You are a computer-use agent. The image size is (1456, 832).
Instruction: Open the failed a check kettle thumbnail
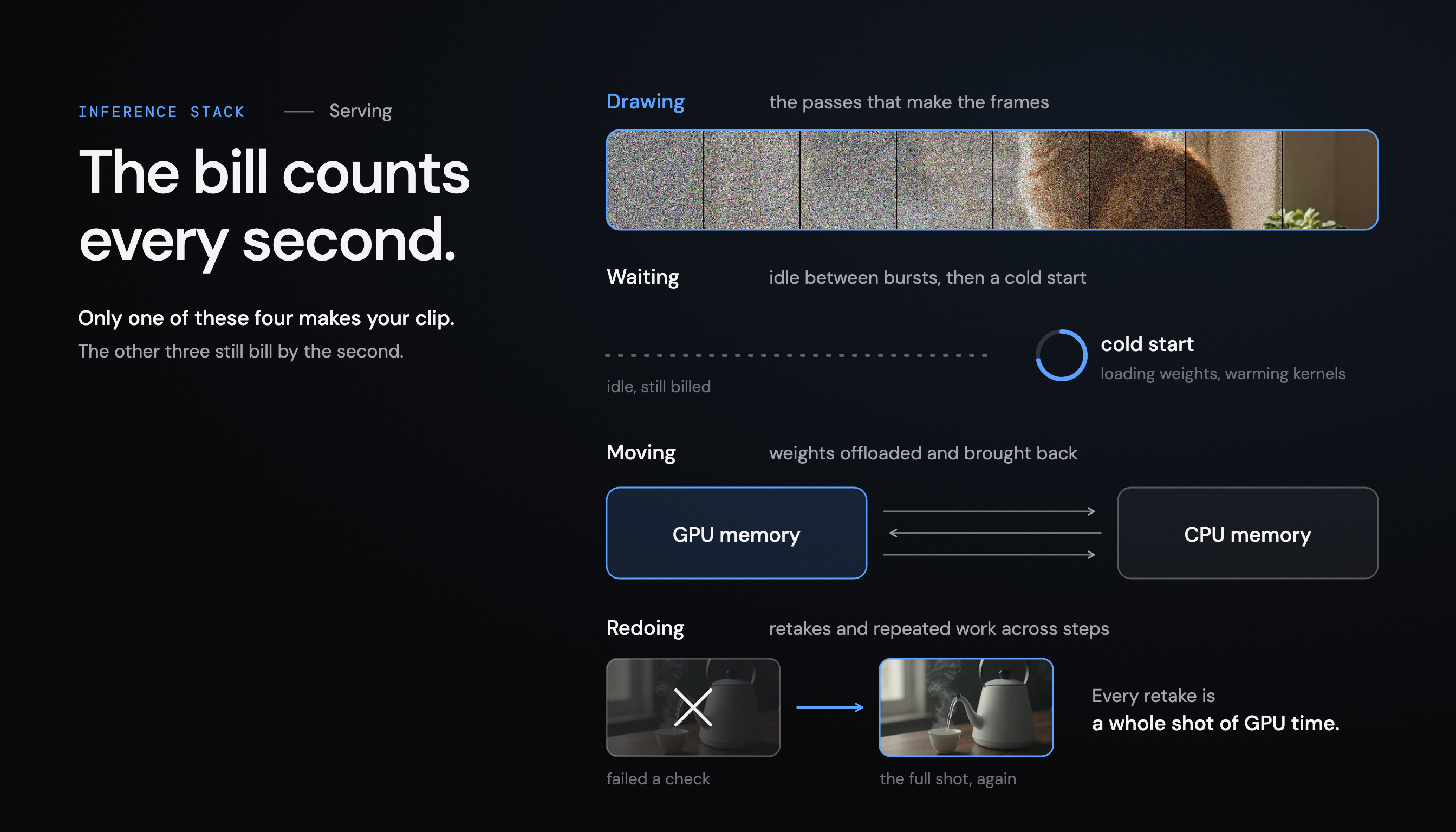(693, 707)
